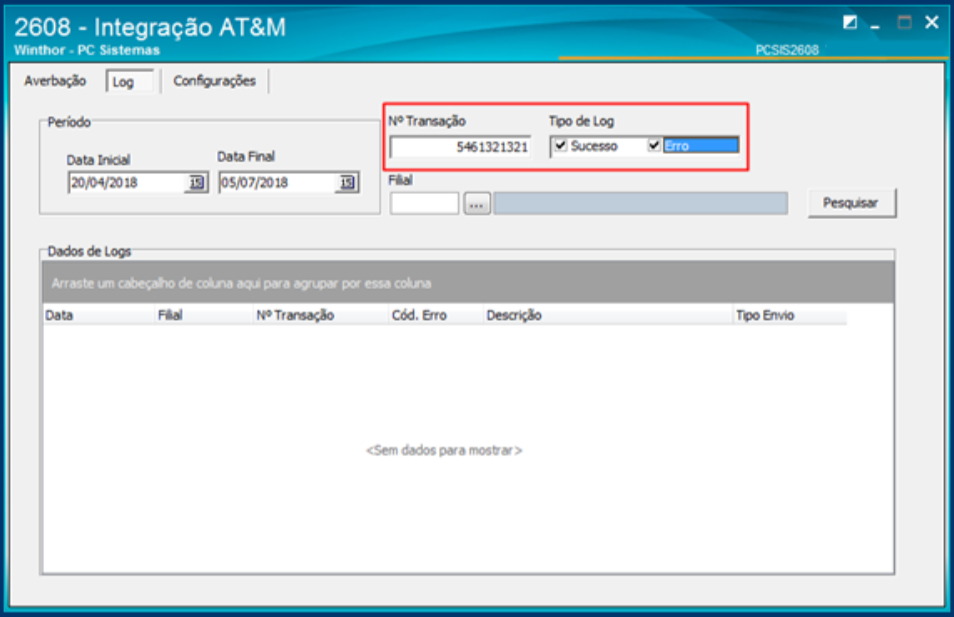
Task: Toggle the Erro log type checkbox
Action: (654, 145)
